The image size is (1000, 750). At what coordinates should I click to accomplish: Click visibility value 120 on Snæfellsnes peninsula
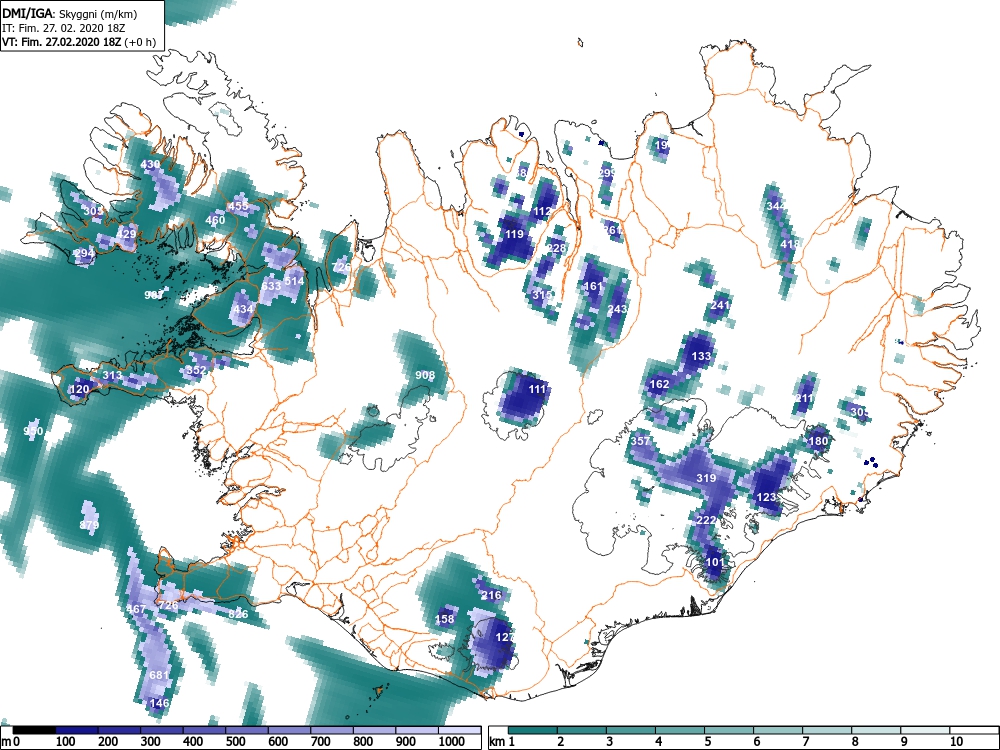(x=79, y=389)
